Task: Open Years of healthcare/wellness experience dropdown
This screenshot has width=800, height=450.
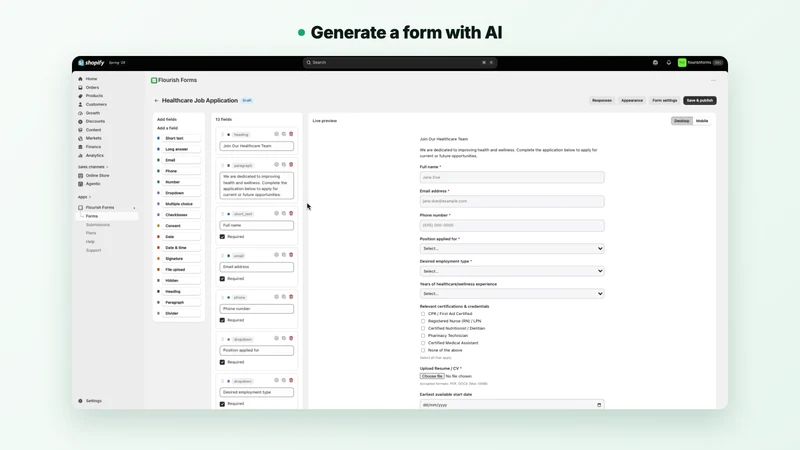Action: pyautogui.click(x=512, y=294)
